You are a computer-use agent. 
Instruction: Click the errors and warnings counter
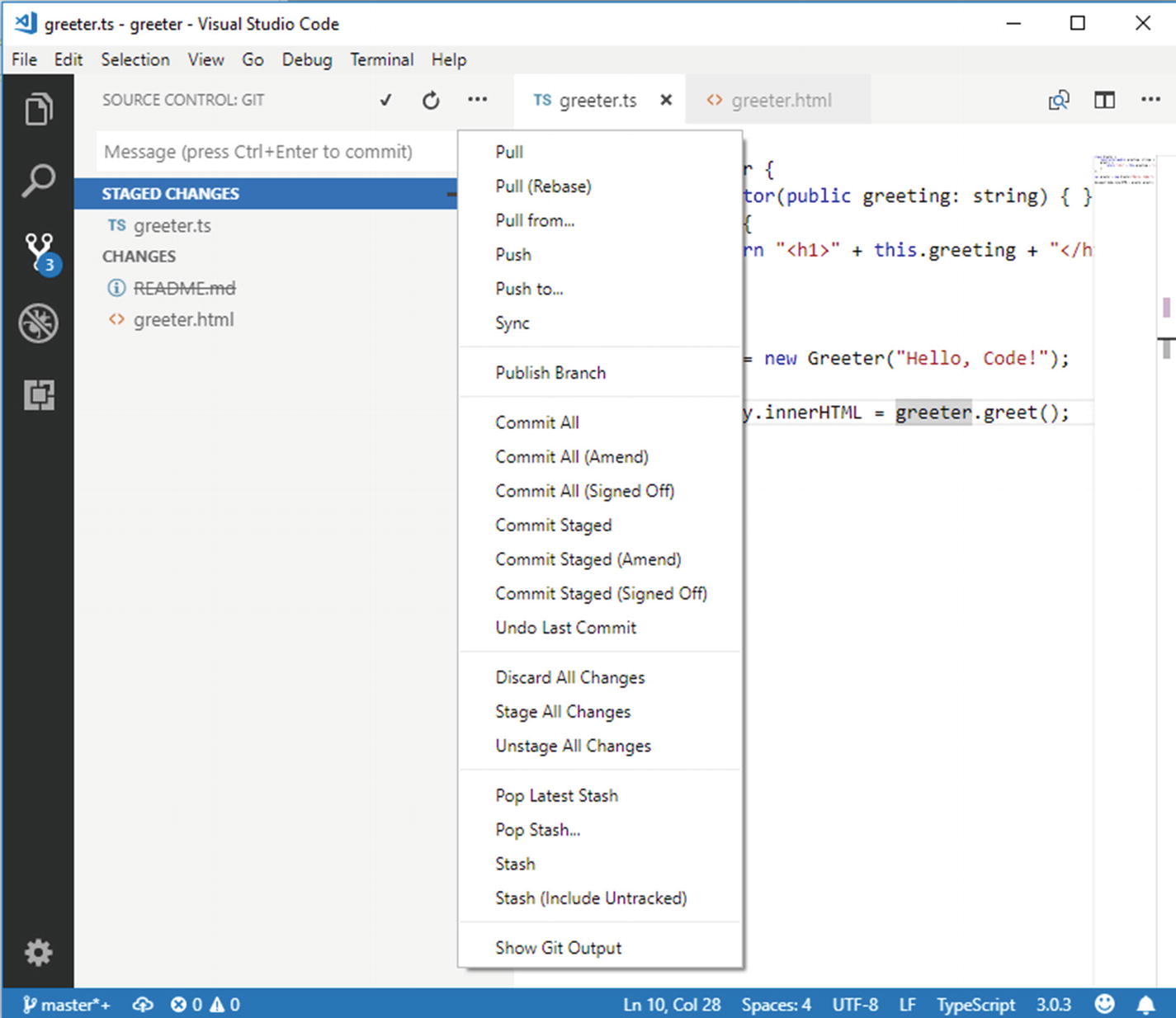[x=205, y=1004]
